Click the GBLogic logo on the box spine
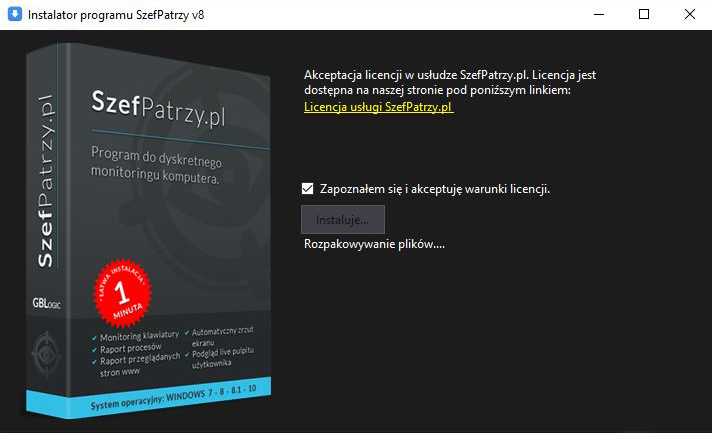This screenshot has height=433, width=712. point(46,303)
